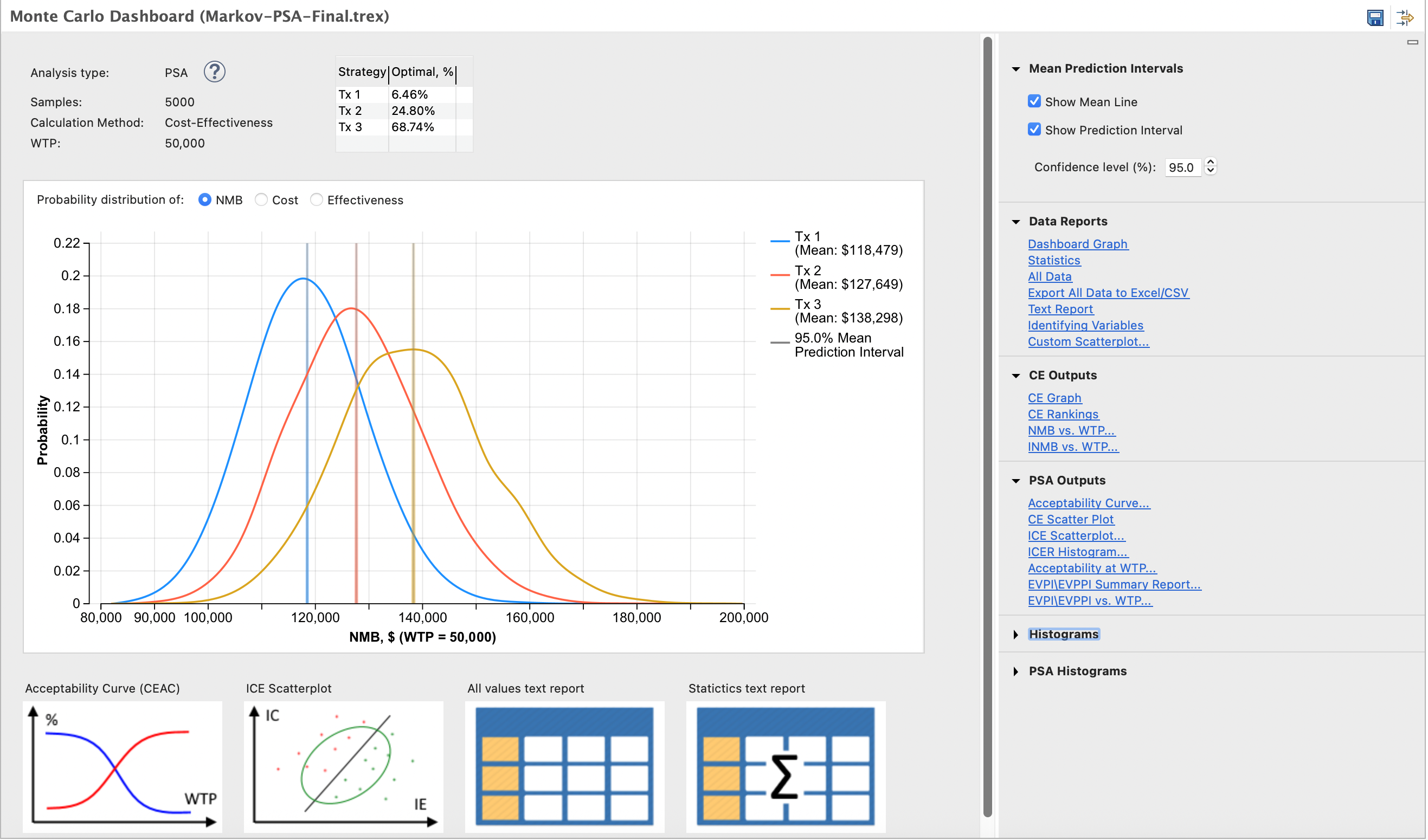Click the confidence level input field
1428x840 pixels.
(1182, 167)
